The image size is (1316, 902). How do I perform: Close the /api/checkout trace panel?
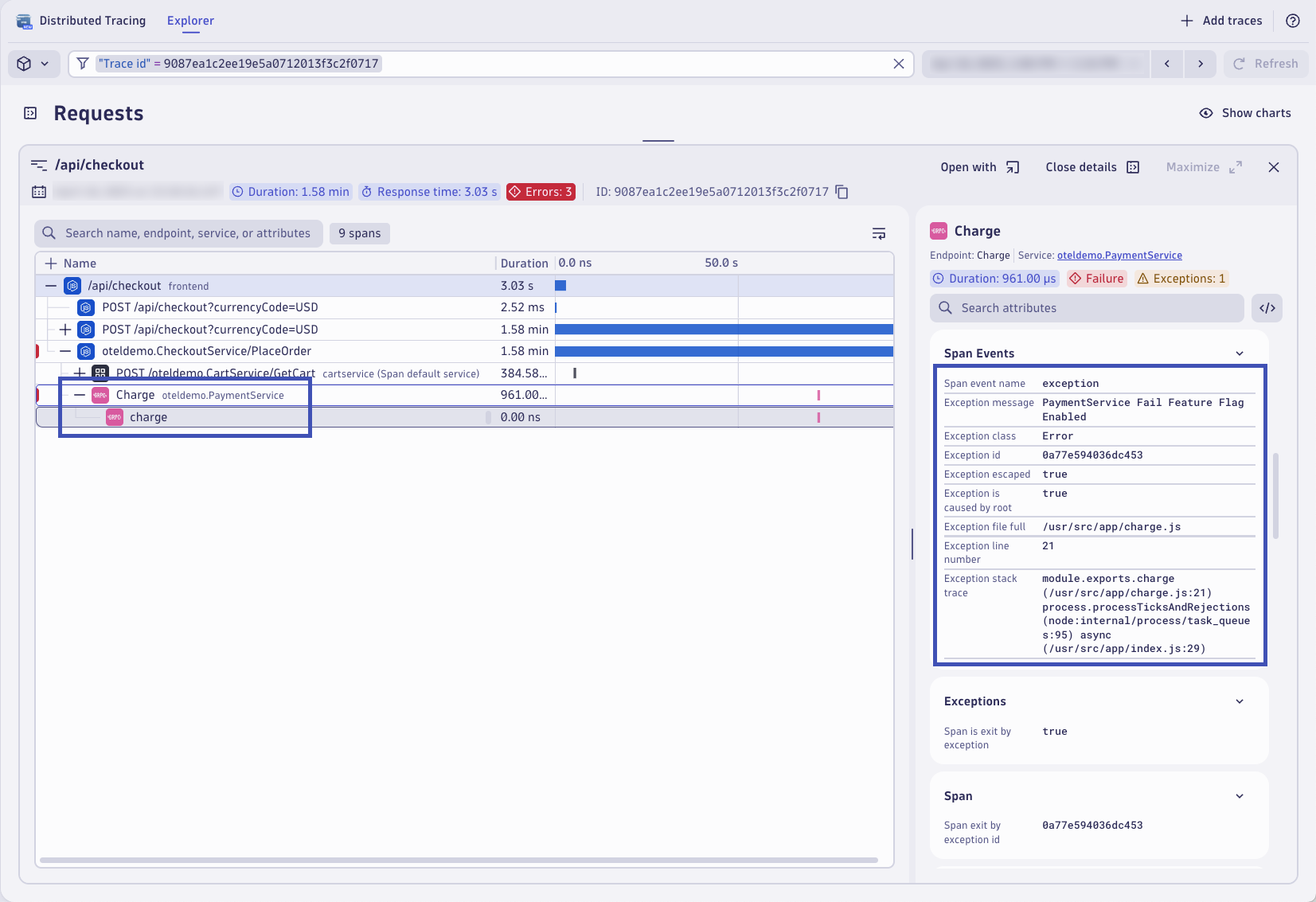click(x=1274, y=167)
